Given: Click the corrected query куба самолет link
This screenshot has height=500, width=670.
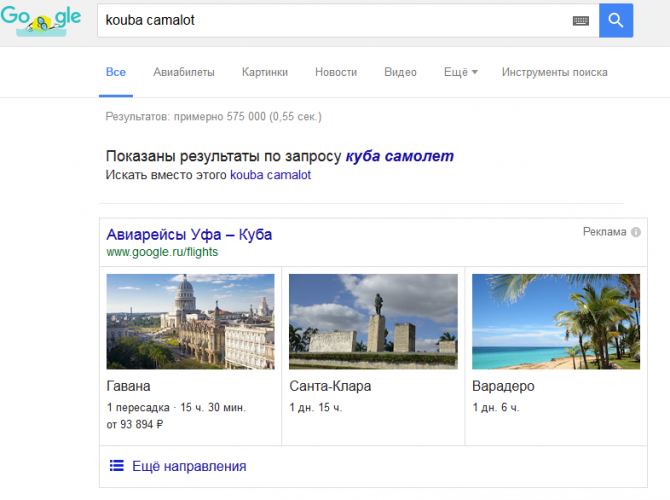Looking at the screenshot, I should (399, 156).
